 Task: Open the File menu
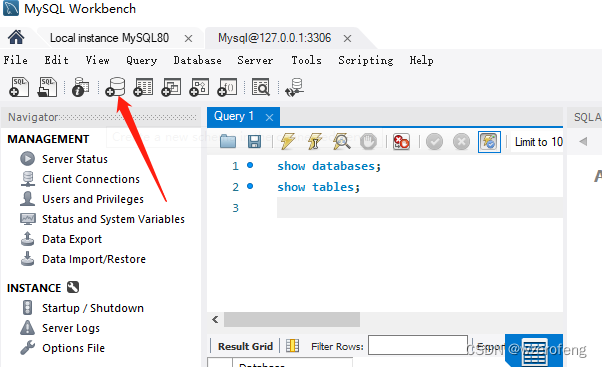tap(15, 60)
